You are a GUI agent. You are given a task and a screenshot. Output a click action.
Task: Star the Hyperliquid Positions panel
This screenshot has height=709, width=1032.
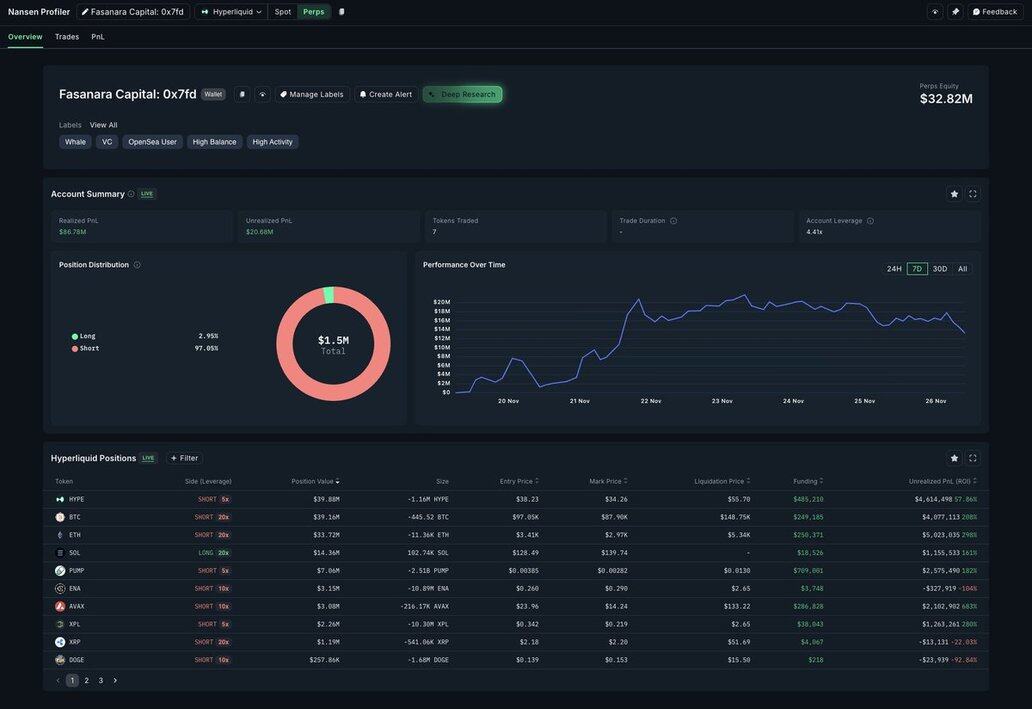point(954,458)
